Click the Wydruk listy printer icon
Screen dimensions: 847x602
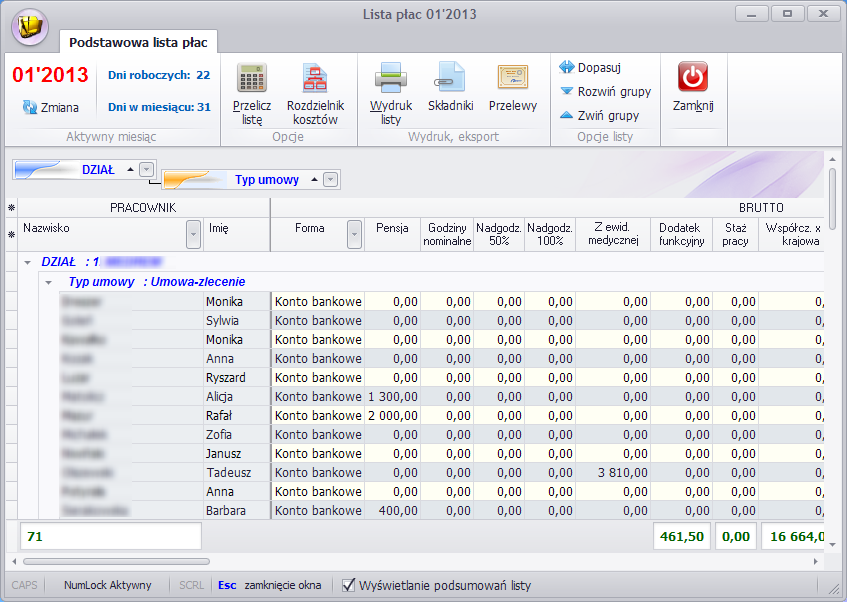391,77
